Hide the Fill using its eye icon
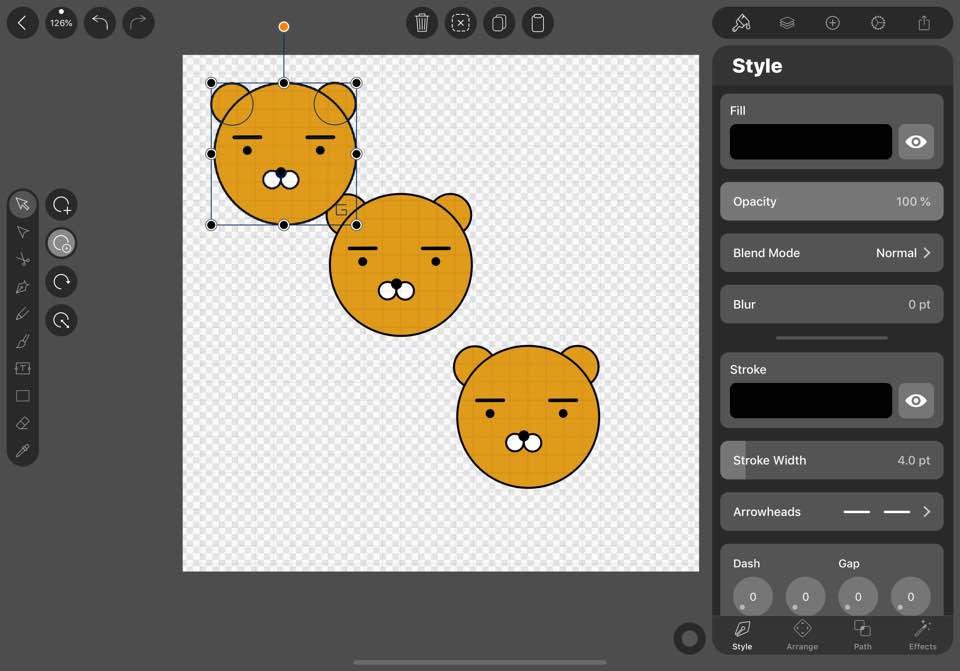The image size is (960, 671). pyautogui.click(x=916, y=142)
